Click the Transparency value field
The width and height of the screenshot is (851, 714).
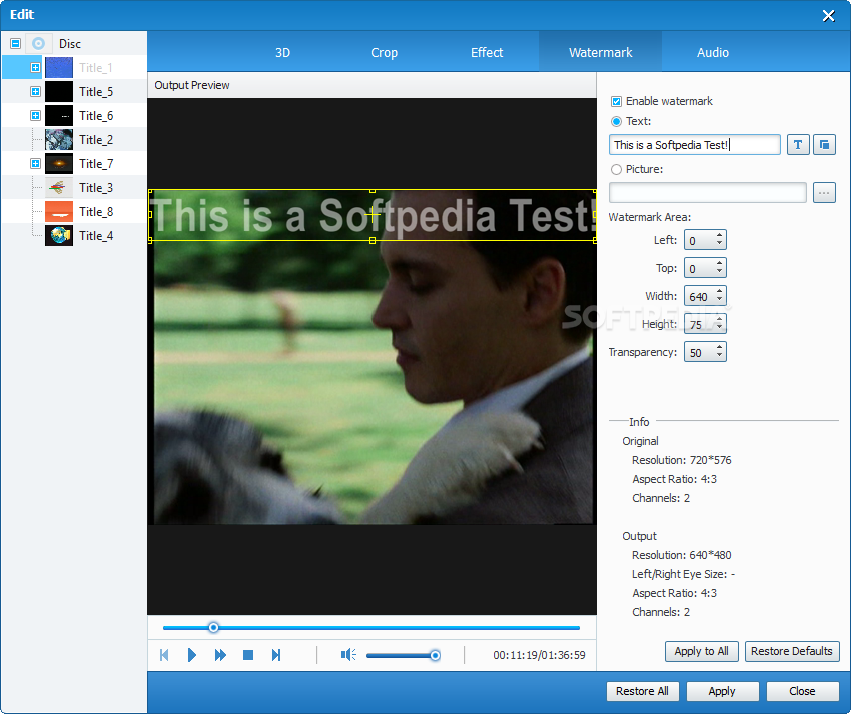click(700, 353)
